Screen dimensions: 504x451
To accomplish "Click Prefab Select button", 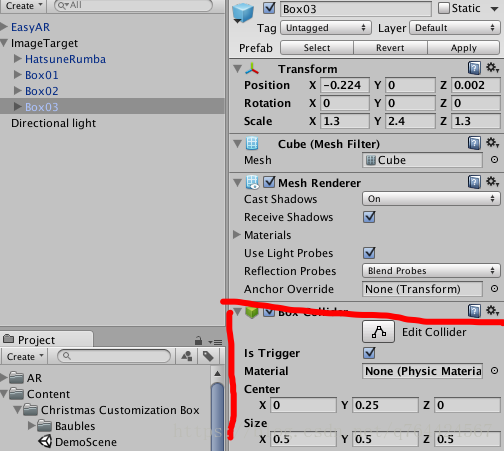I will tap(317, 48).
